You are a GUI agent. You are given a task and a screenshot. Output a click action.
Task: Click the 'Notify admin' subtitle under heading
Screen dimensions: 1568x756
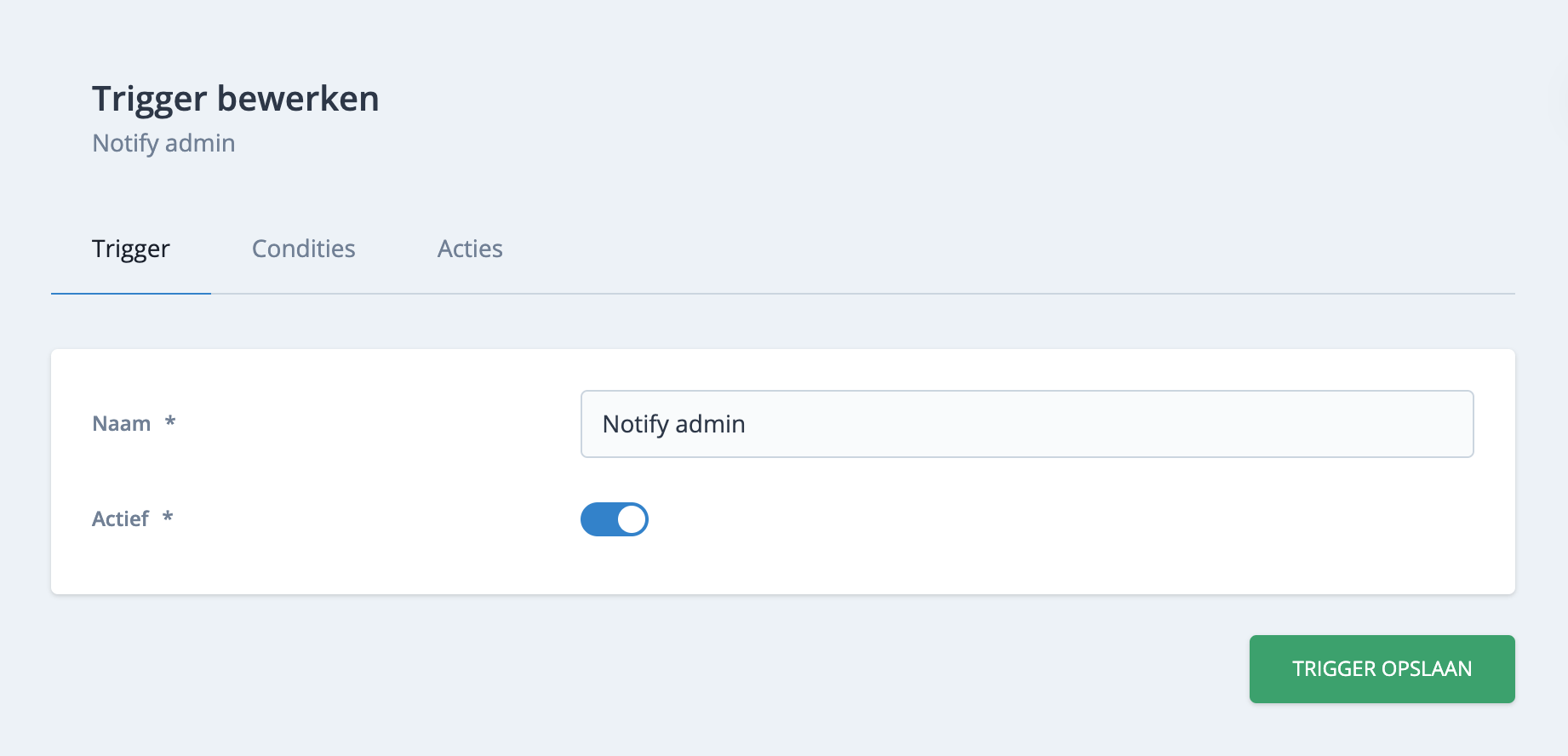click(163, 143)
